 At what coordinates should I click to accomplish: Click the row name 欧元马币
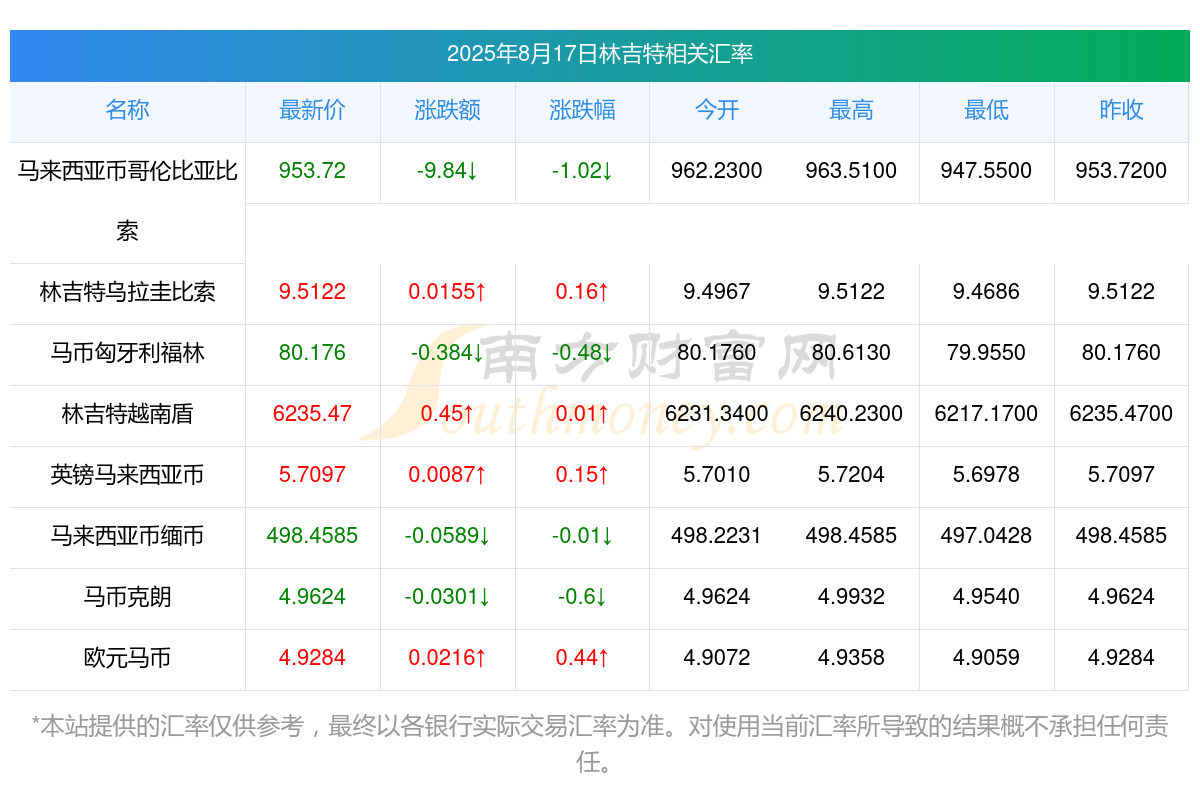127,658
